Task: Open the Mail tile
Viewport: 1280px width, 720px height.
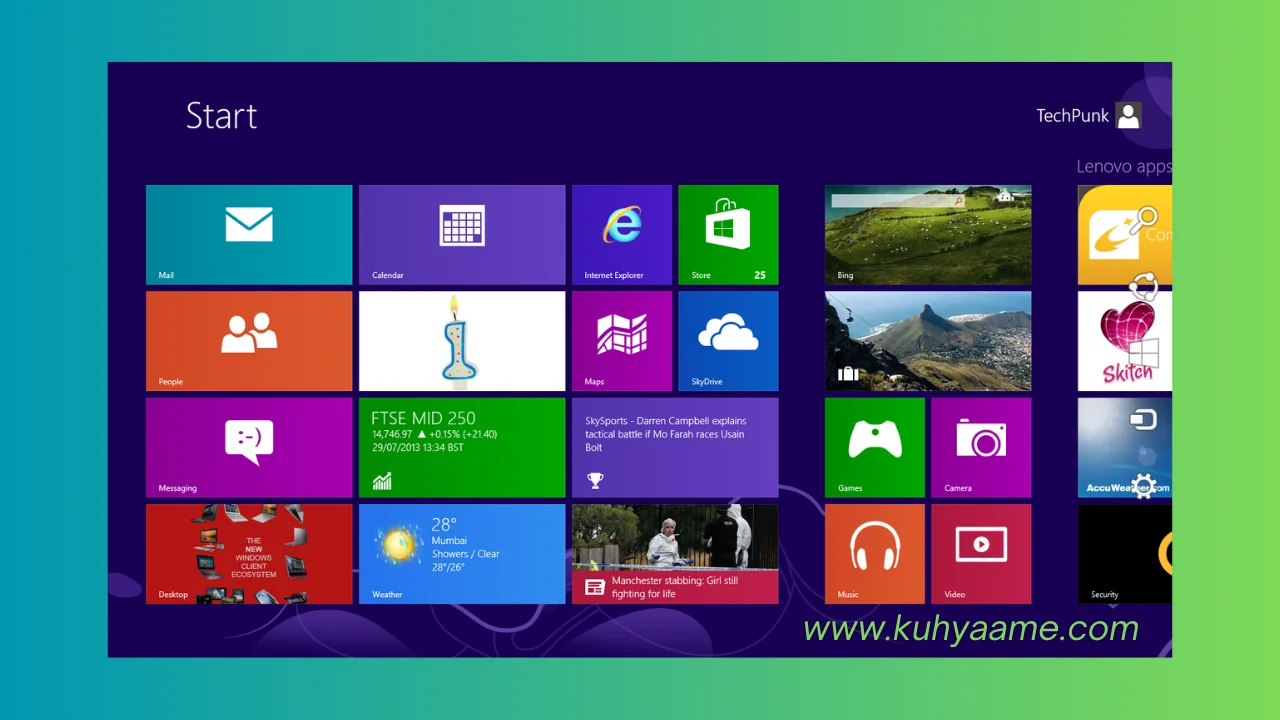Action: click(249, 235)
